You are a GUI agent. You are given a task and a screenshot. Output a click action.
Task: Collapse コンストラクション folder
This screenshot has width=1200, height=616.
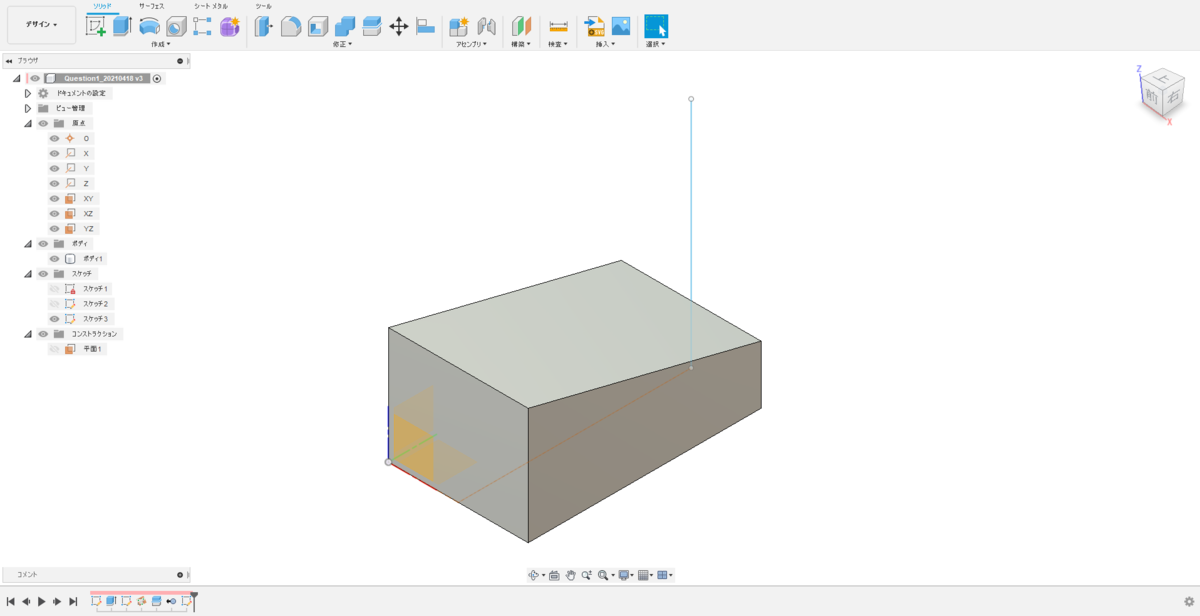[28, 334]
